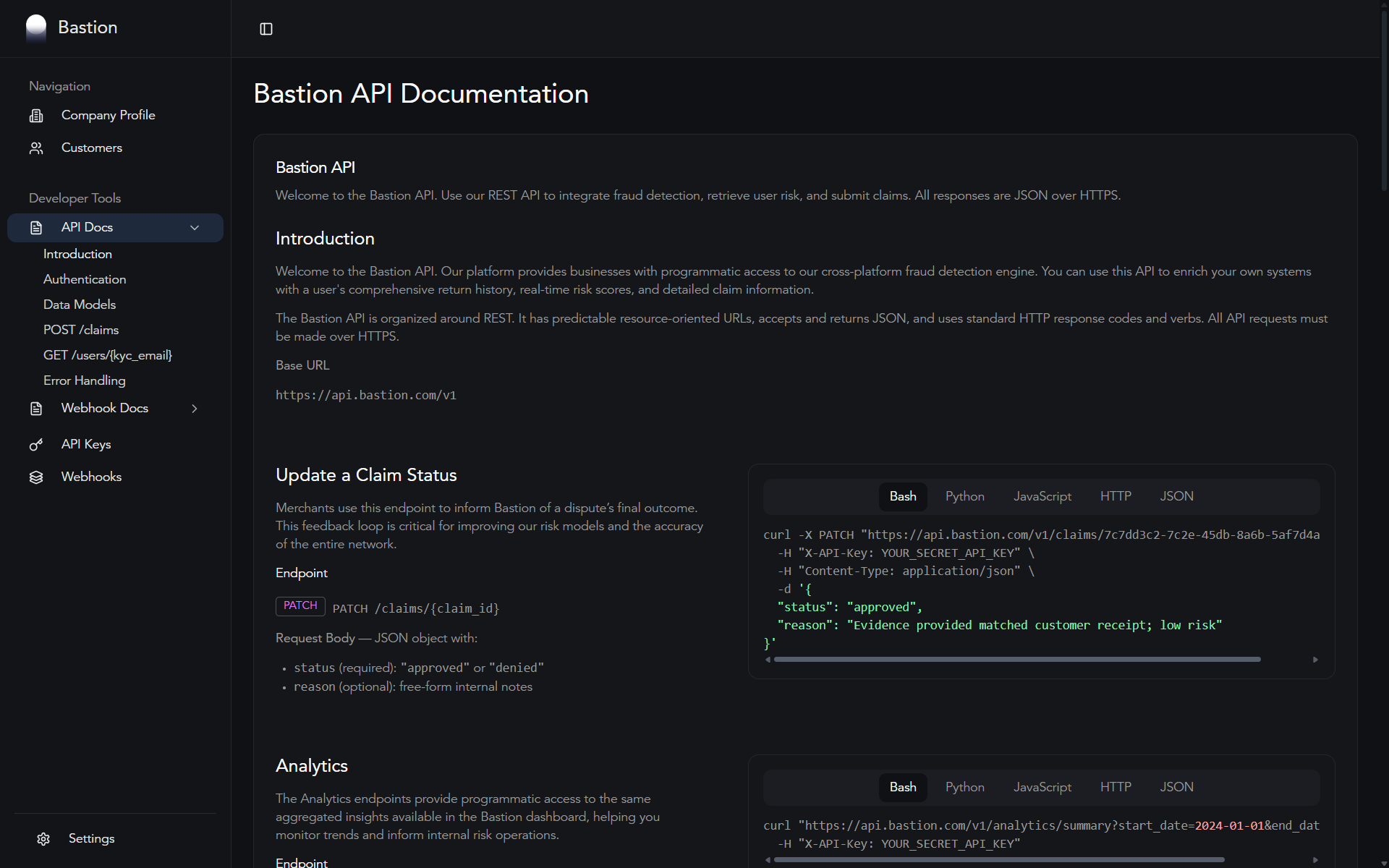Open GET /users/{kyc_email} section
The height and width of the screenshot is (868, 1389).
(108, 355)
